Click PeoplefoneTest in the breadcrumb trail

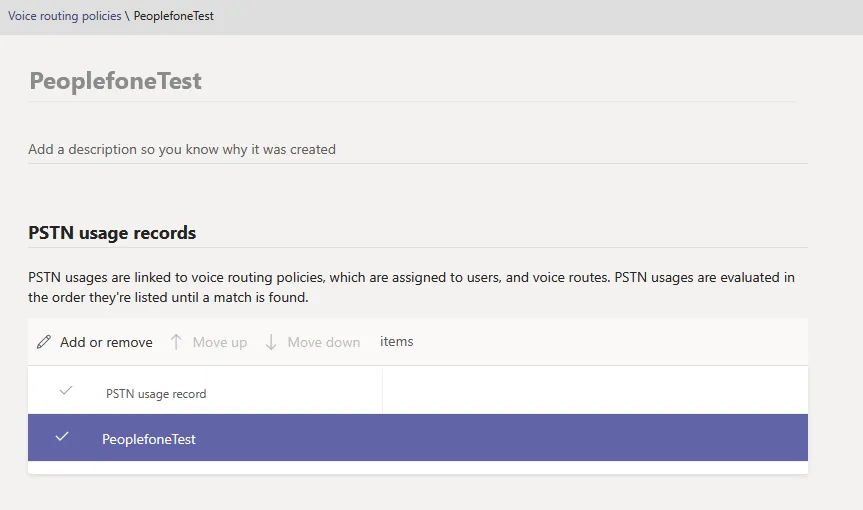[x=173, y=16]
